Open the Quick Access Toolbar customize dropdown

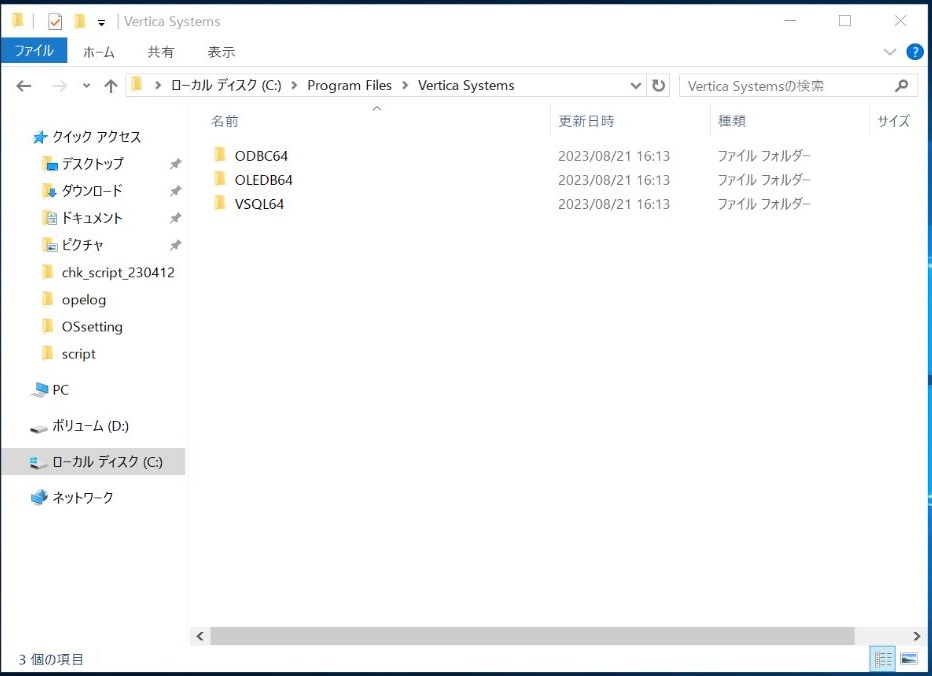[x=101, y=22]
